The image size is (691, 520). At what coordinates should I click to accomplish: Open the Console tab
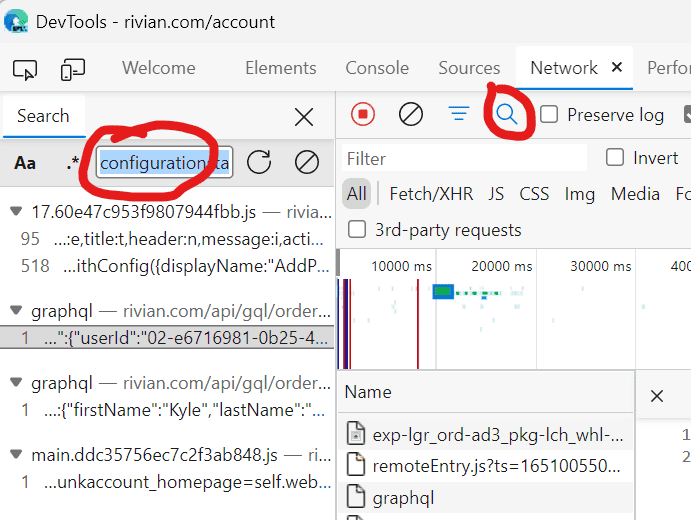377,68
